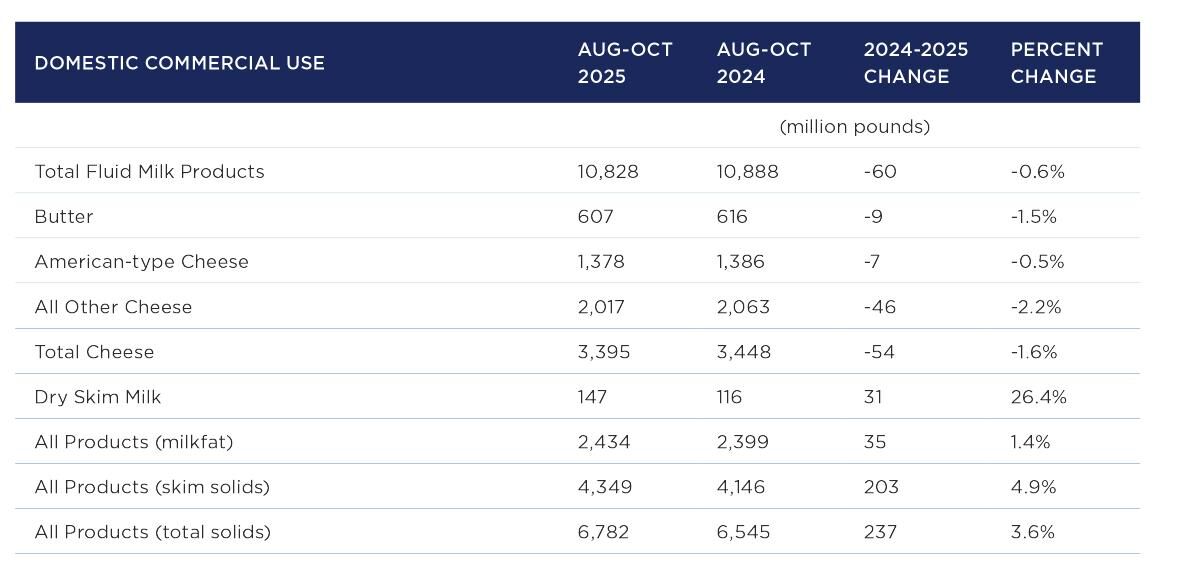The width and height of the screenshot is (1179, 588).
Task: Click the Total Fluid Milk Products row label
Action: 149,172
